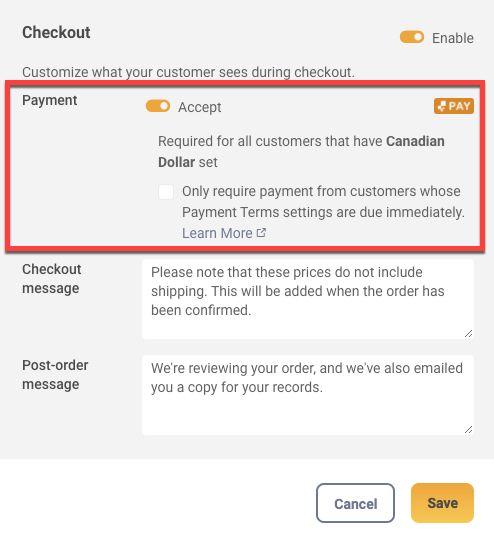The width and height of the screenshot is (494, 544).
Task: Click the Checkout message resize handle
Action: pos(468,333)
